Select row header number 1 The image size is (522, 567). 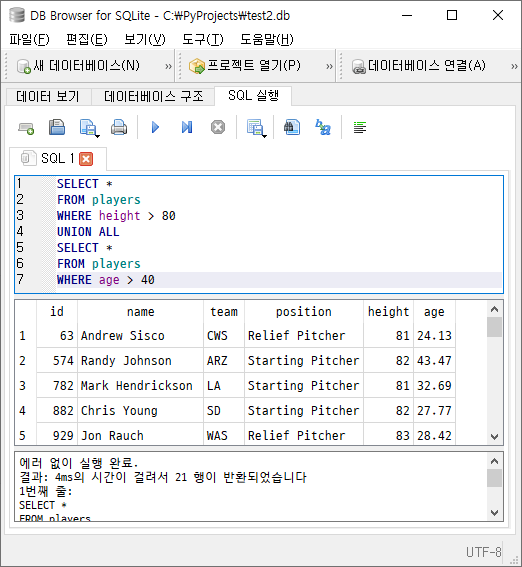tap(22, 336)
